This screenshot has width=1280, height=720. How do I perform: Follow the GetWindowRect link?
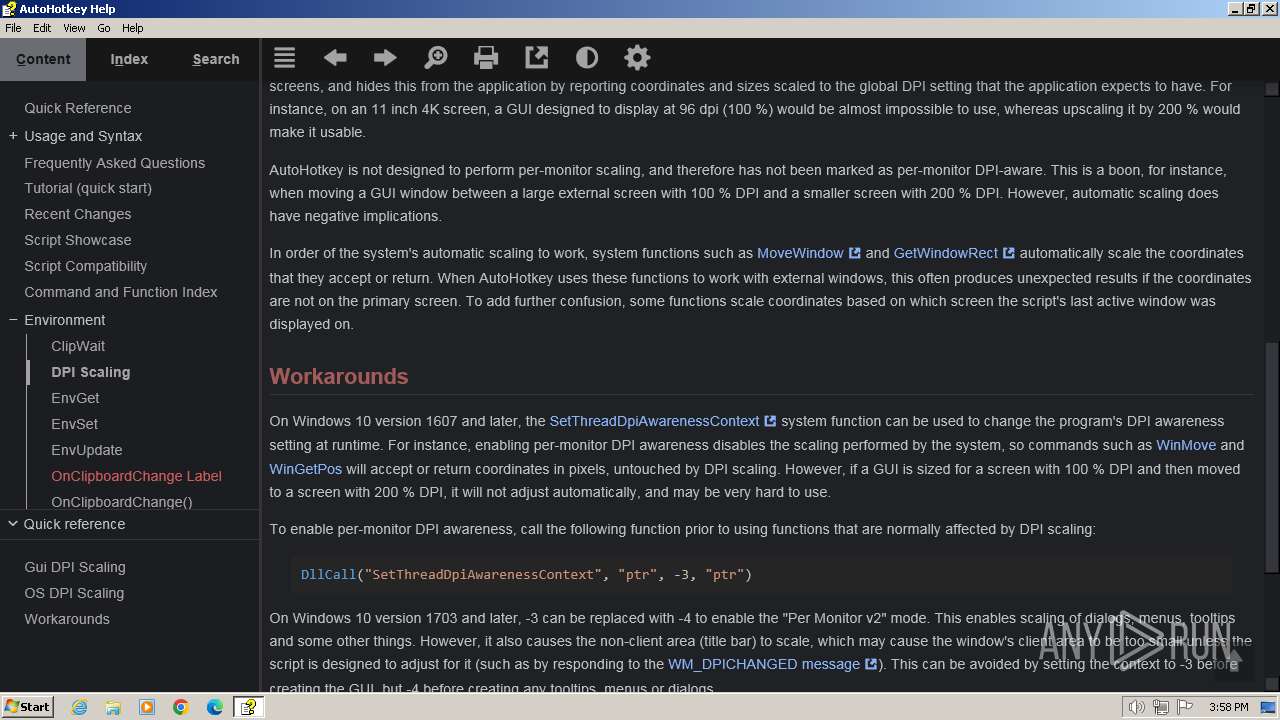[954, 253]
